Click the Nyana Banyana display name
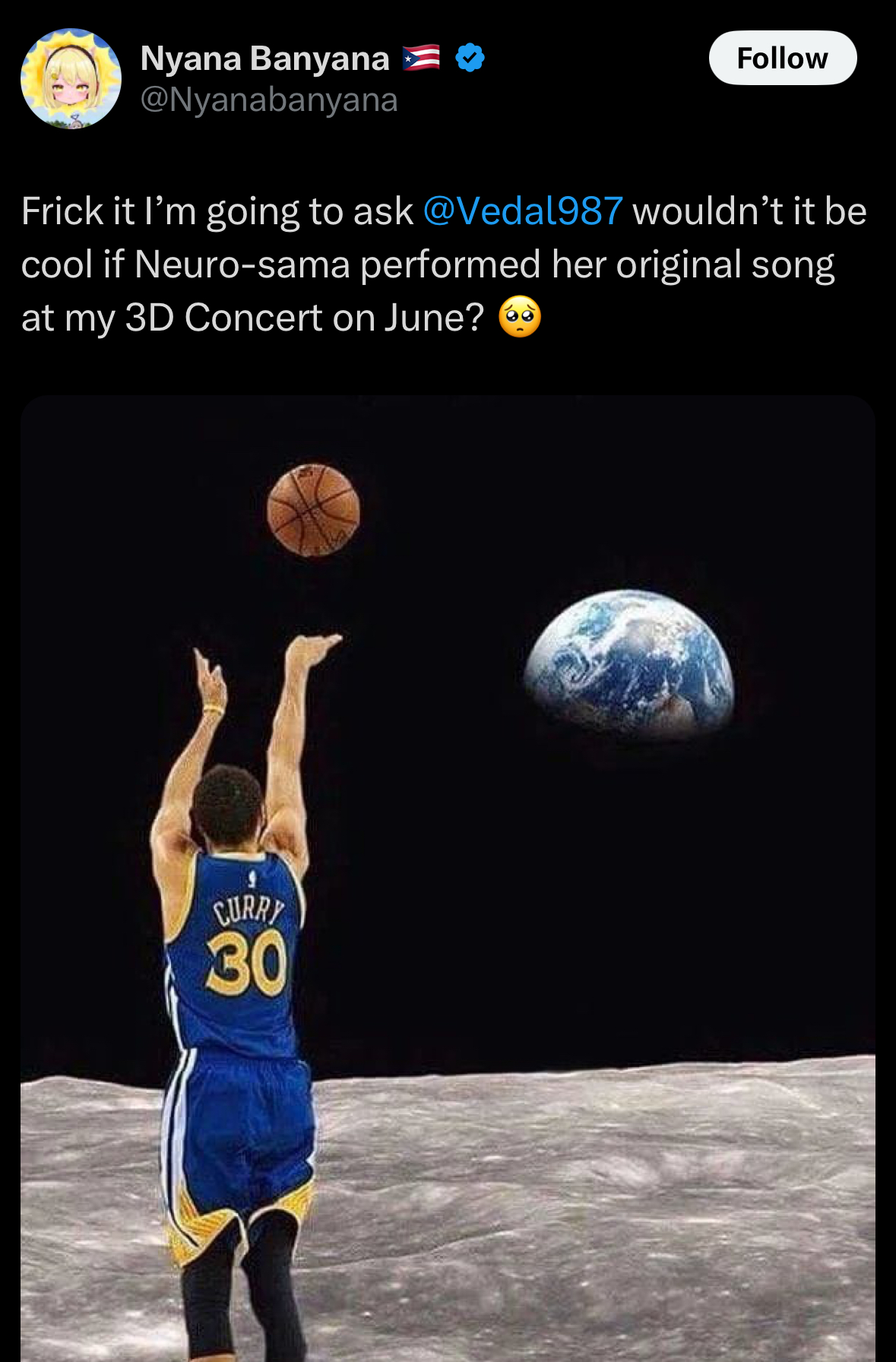This screenshot has height=1362, width=896. pyautogui.click(x=264, y=58)
